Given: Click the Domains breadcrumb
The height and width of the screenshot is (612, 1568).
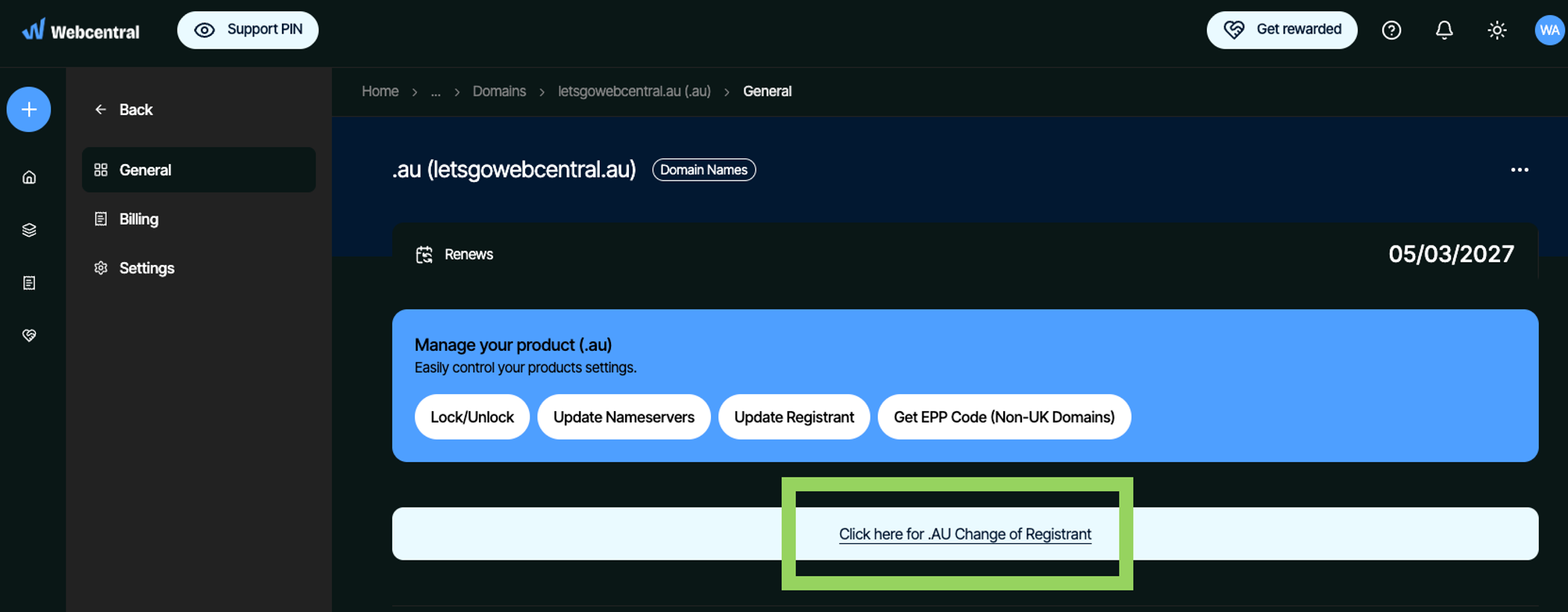Looking at the screenshot, I should [499, 91].
